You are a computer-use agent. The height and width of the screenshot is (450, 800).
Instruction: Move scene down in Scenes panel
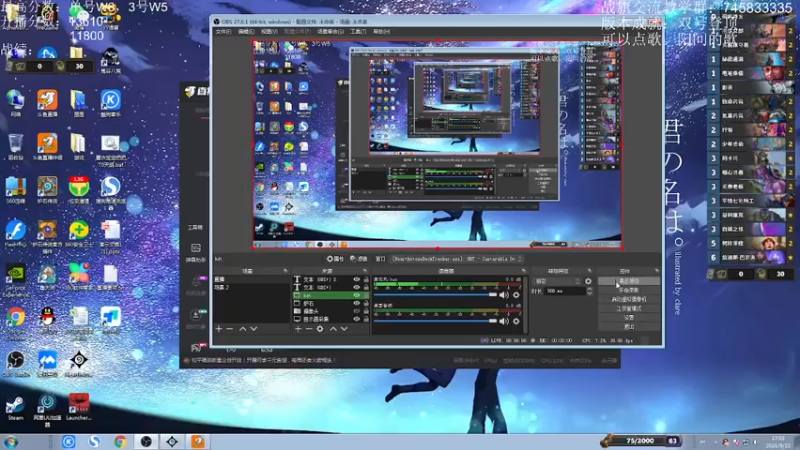pos(254,329)
